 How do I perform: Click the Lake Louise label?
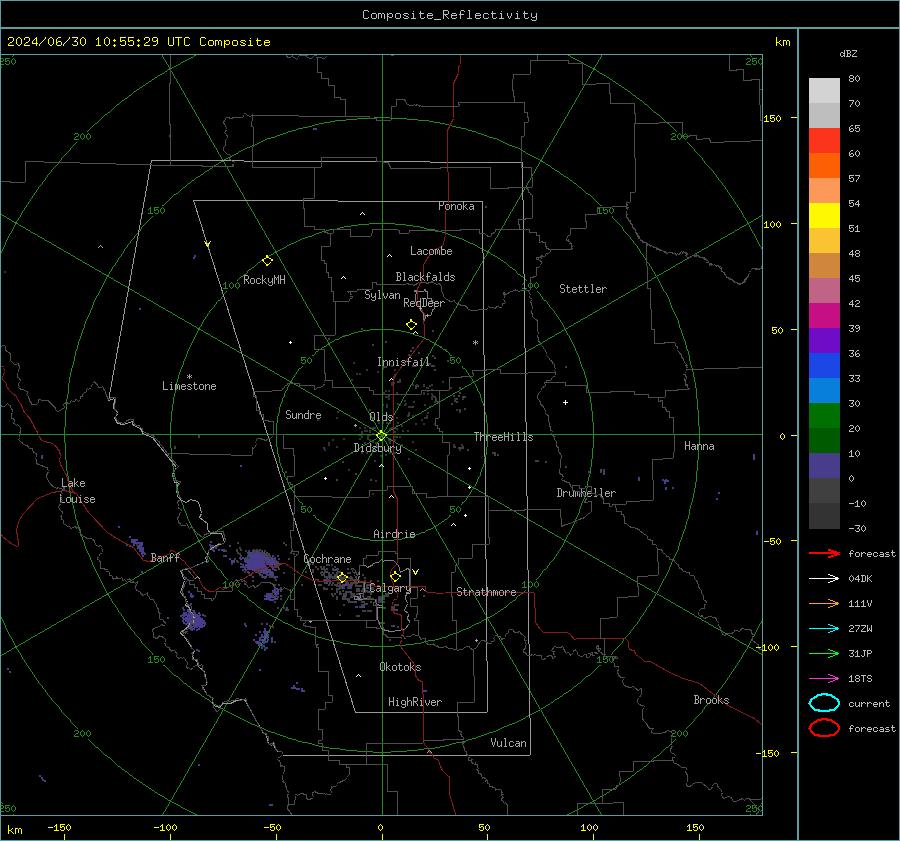pyautogui.click(x=77, y=491)
